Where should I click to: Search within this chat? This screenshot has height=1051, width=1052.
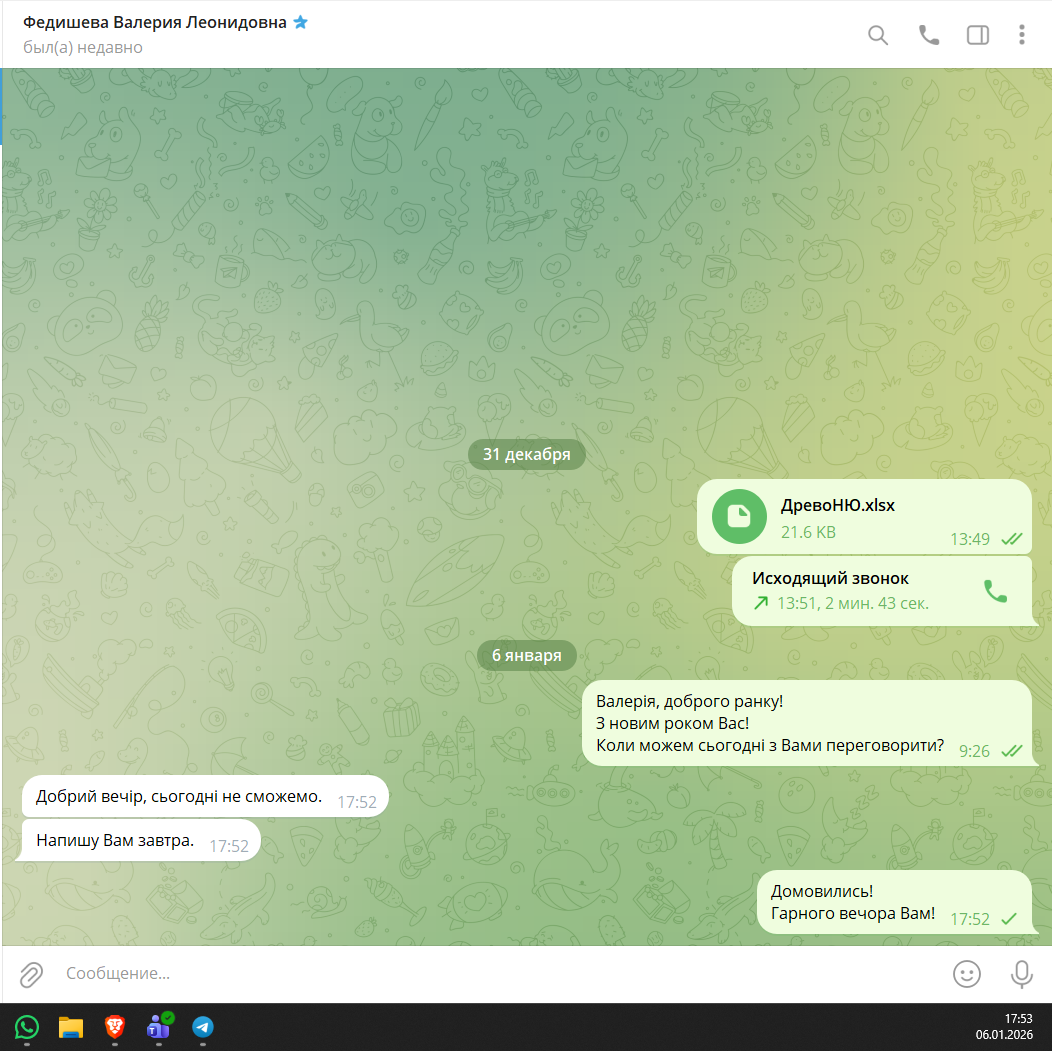[878, 35]
